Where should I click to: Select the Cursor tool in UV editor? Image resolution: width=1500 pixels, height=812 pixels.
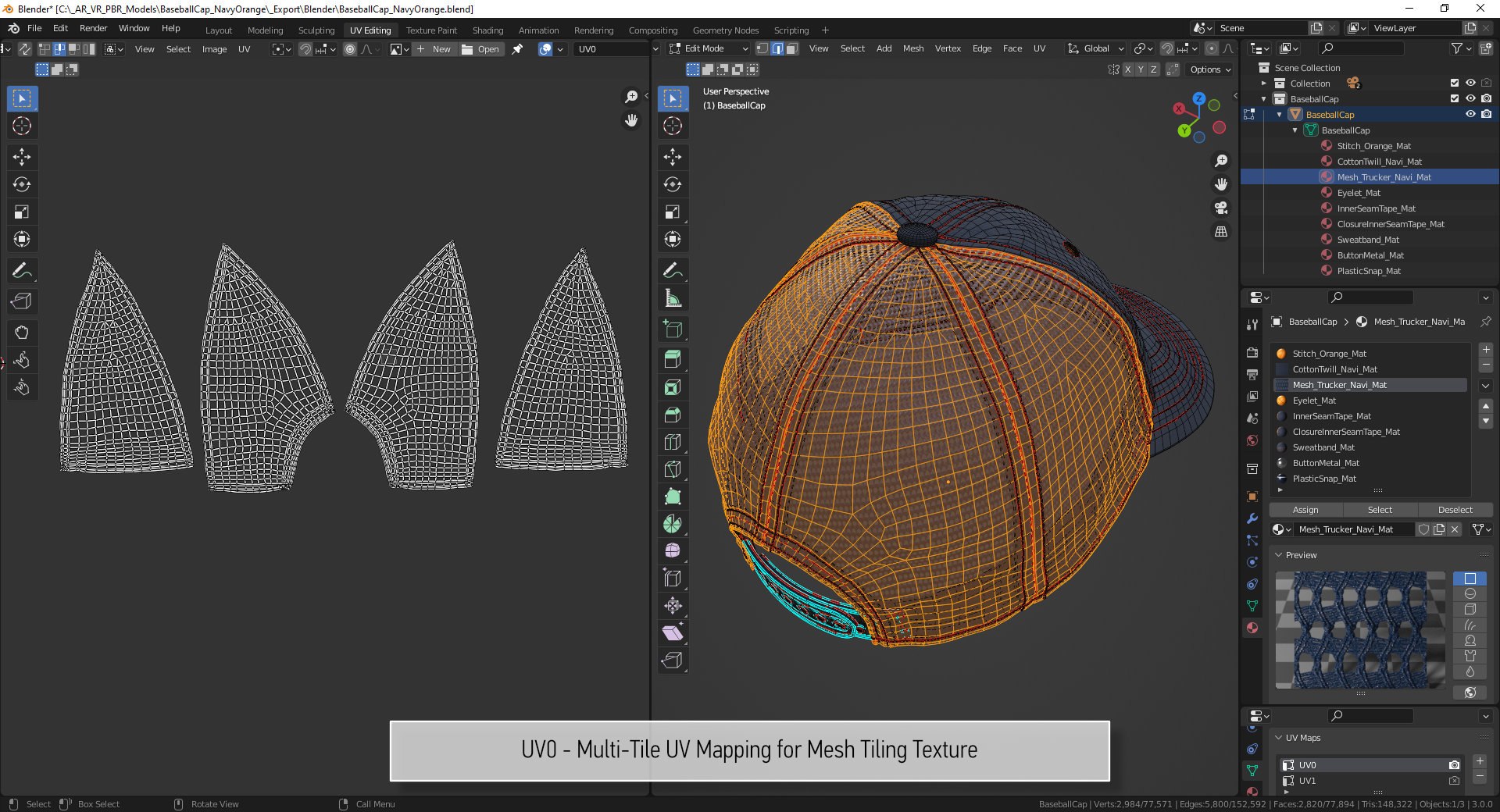coord(22,126)
